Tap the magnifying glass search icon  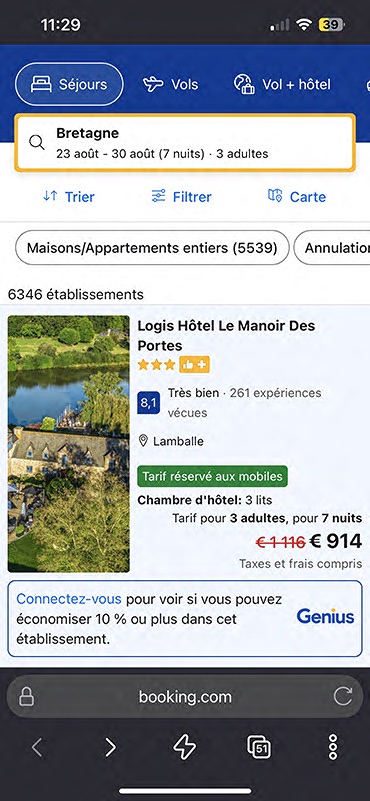coord(37,143)
